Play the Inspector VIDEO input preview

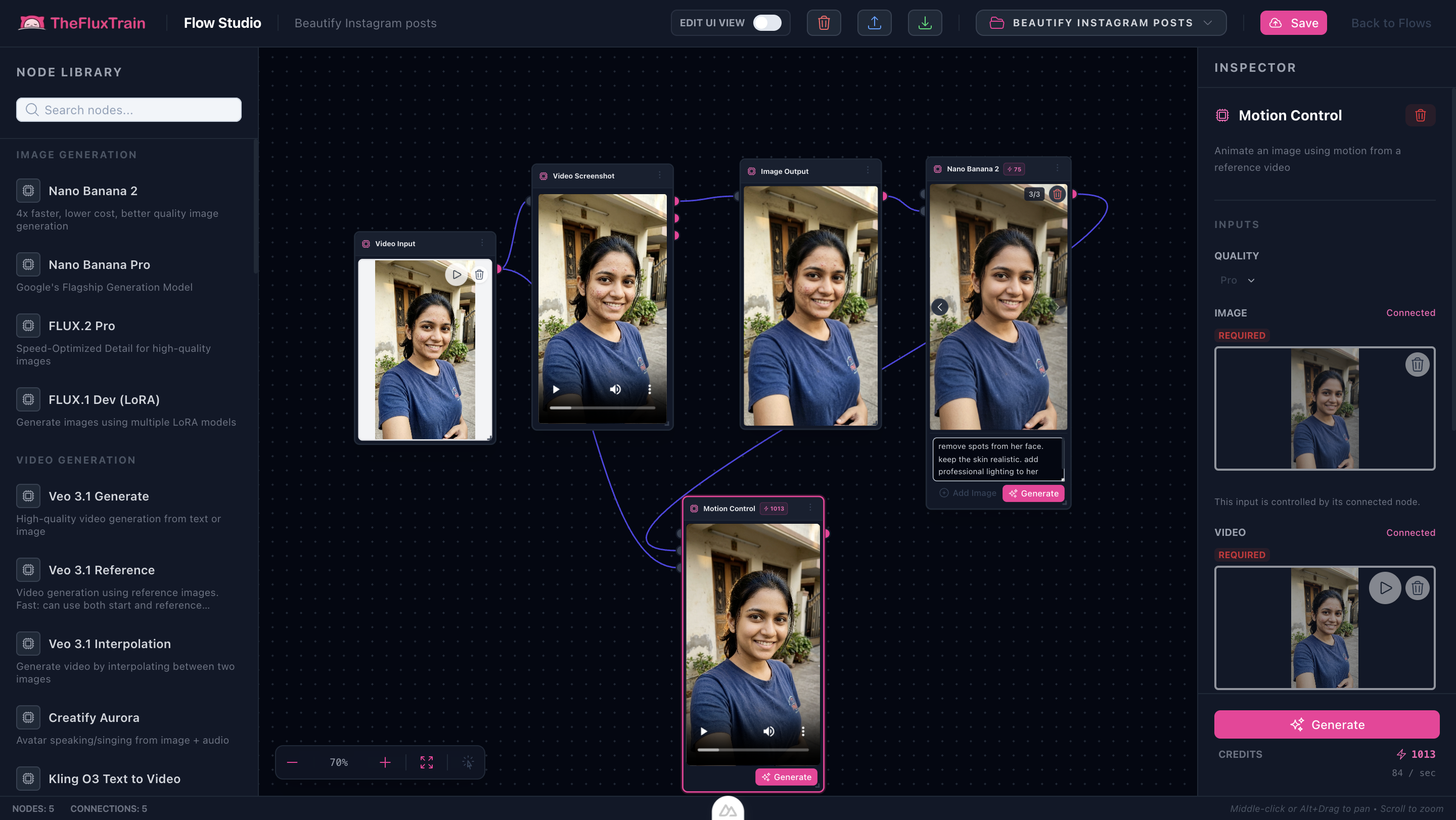click(x=1385, y=588)
